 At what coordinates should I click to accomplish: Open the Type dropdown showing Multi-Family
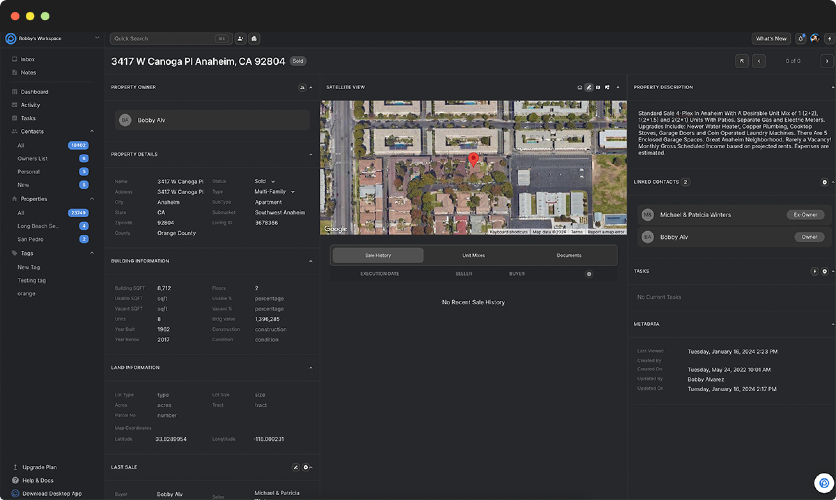(274, 190)
